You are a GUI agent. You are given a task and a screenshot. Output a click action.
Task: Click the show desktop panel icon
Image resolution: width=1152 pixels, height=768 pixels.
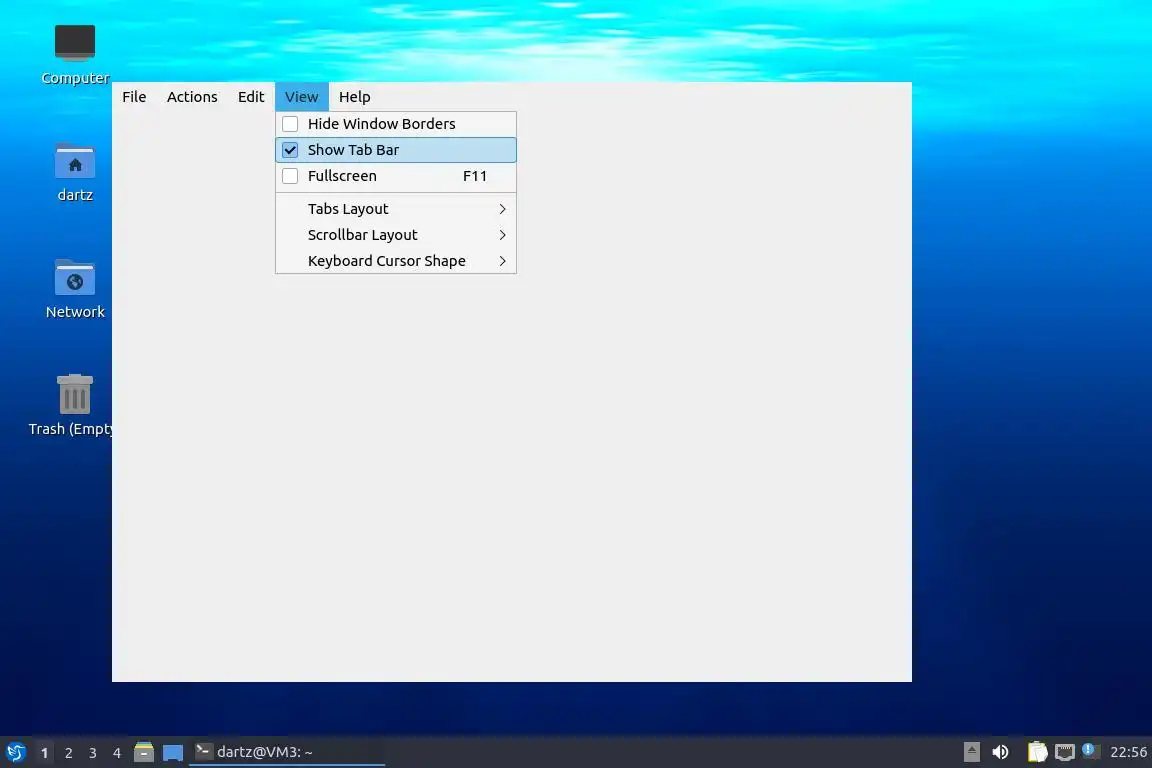pos(173,753)
